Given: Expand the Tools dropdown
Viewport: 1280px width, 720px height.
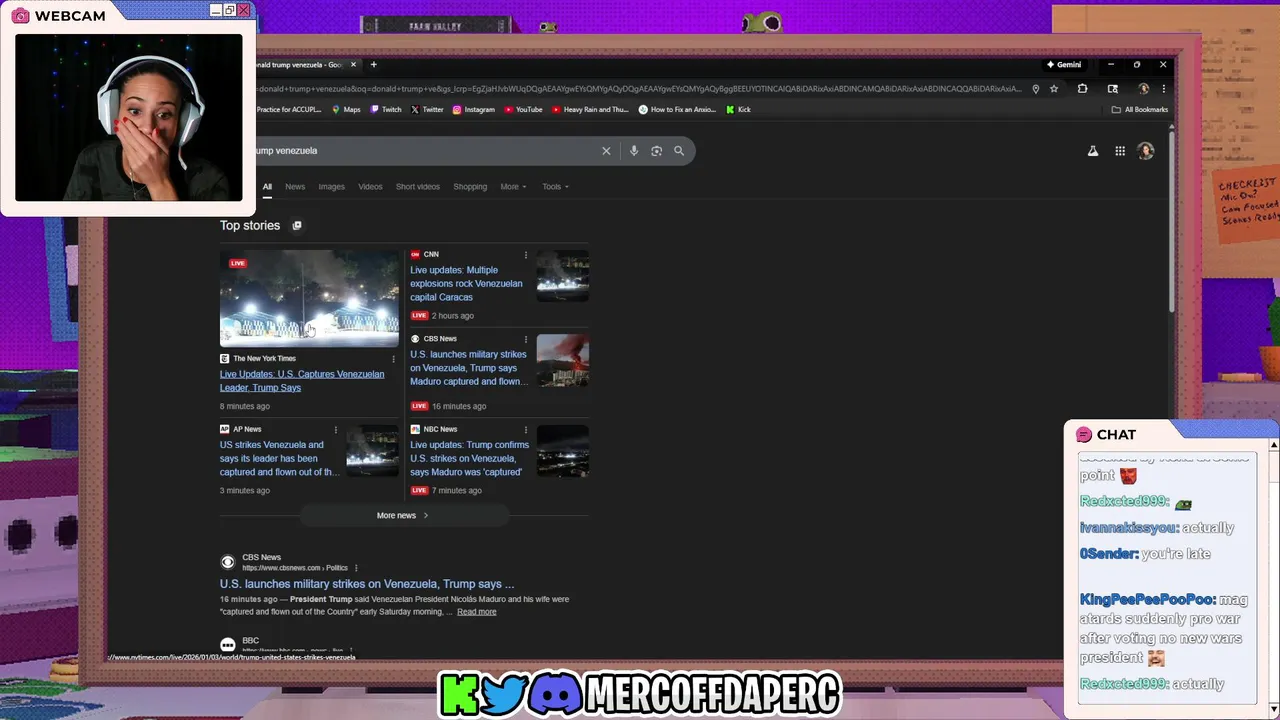Looking at the screenshot, I should (555, 187).
